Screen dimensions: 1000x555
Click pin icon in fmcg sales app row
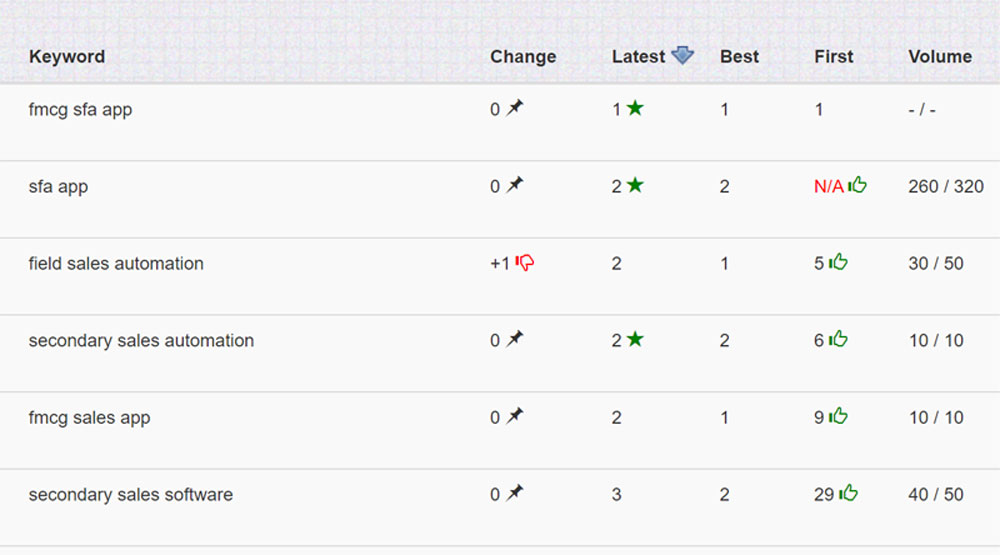point(515,416)
